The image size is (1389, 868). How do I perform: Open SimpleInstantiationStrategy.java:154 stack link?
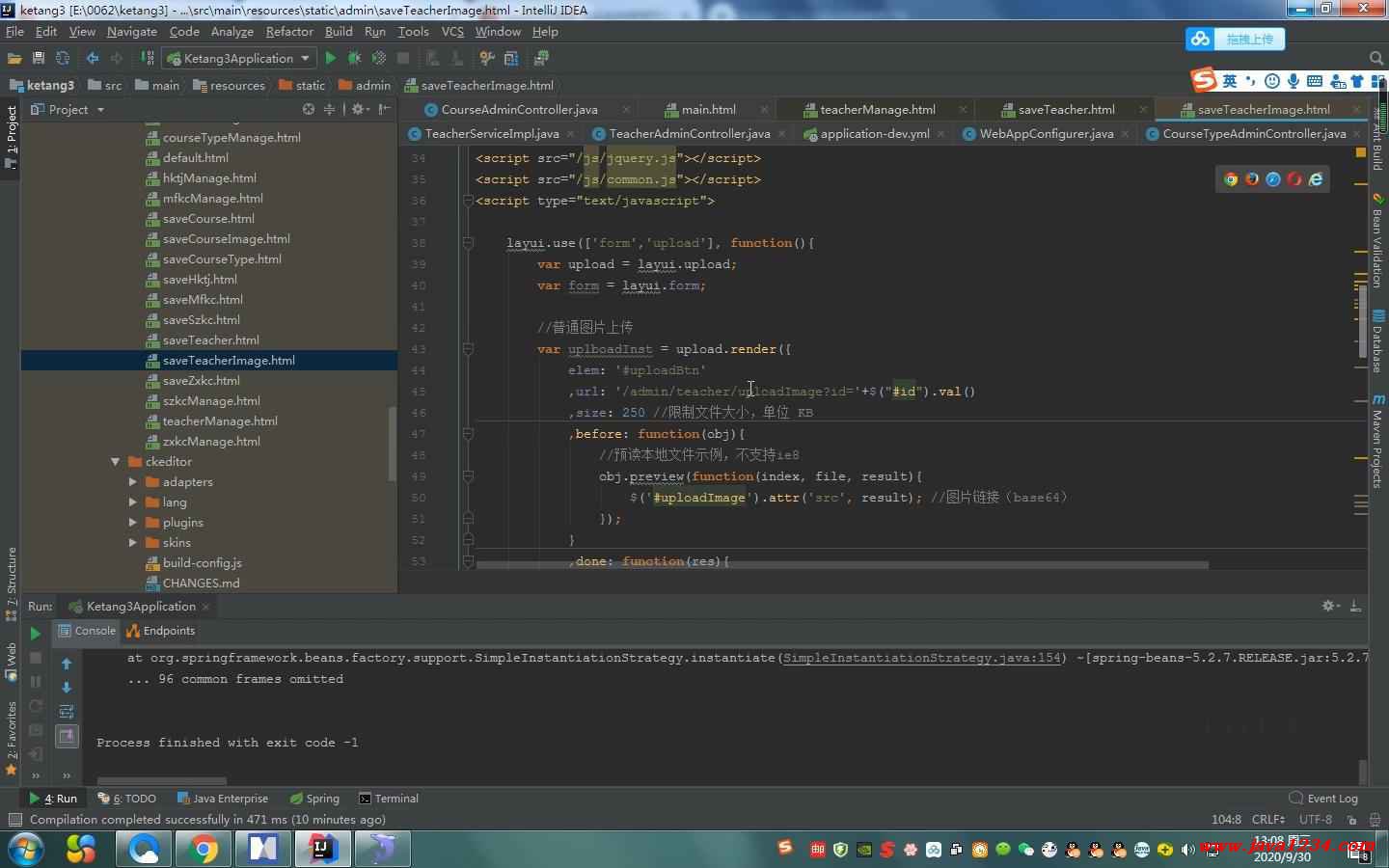921,658
